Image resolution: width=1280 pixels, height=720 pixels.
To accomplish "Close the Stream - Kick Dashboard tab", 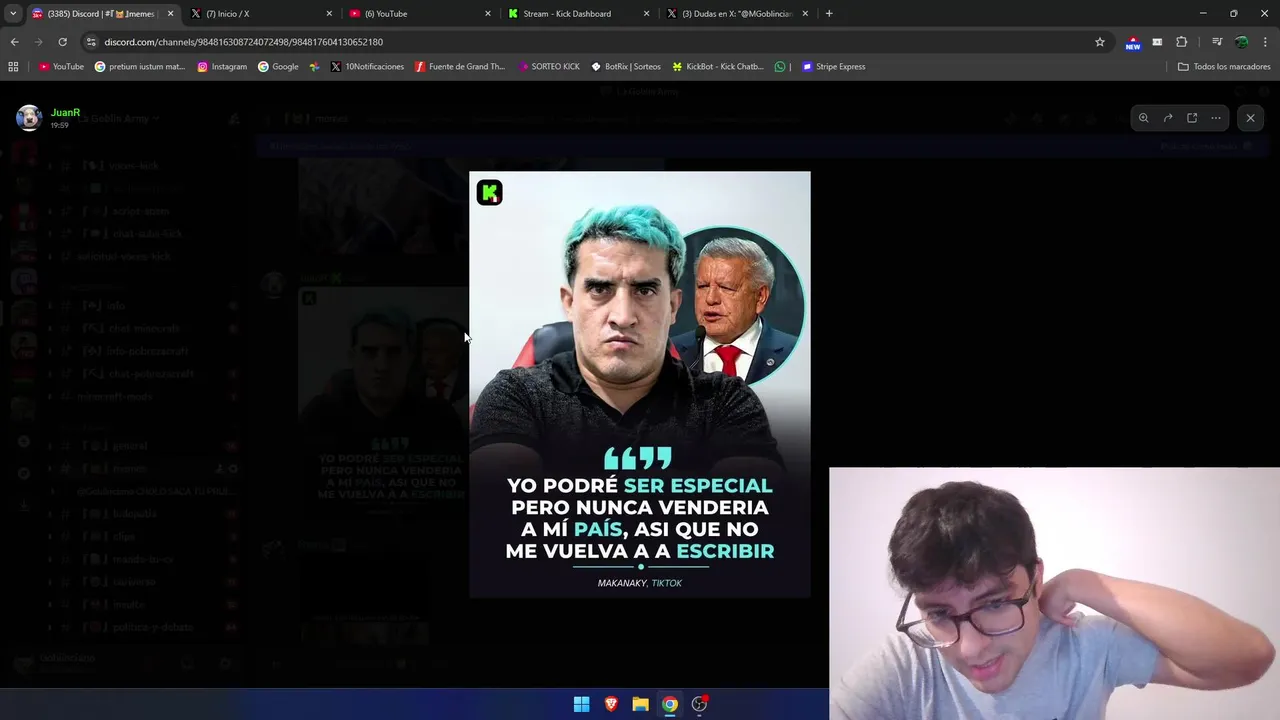I will point(646,14).
